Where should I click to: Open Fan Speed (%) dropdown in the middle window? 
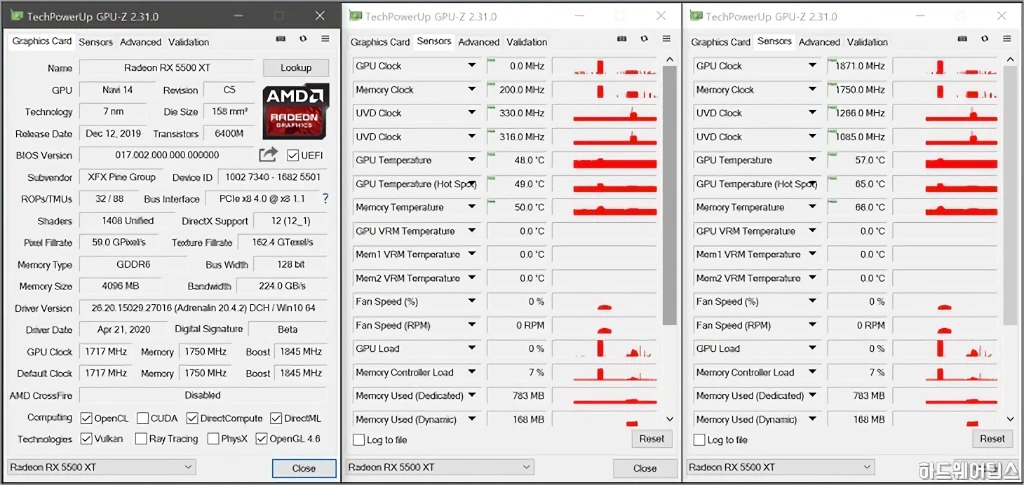[x=472, y=302]
